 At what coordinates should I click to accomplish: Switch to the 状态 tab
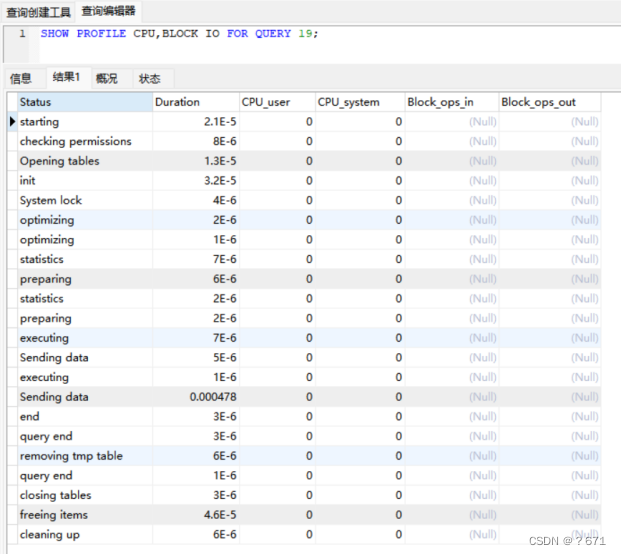149,78
